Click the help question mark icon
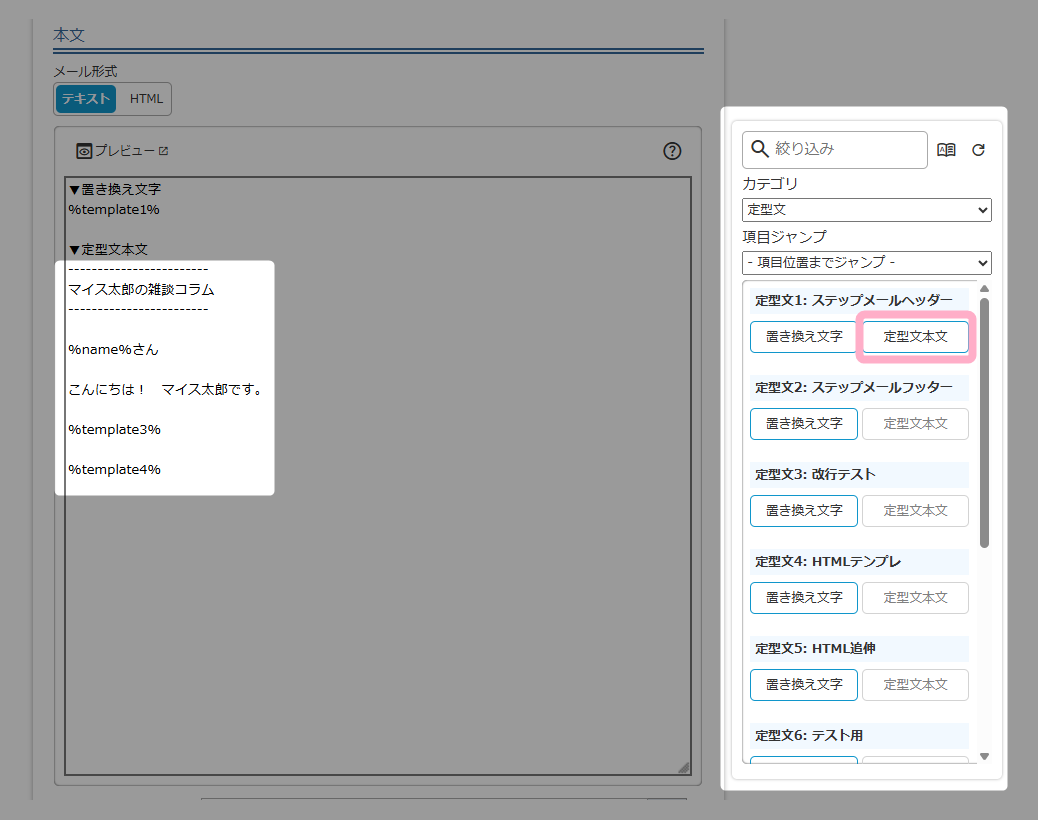Screen dimensions: 1038x820 click(672, 151)
